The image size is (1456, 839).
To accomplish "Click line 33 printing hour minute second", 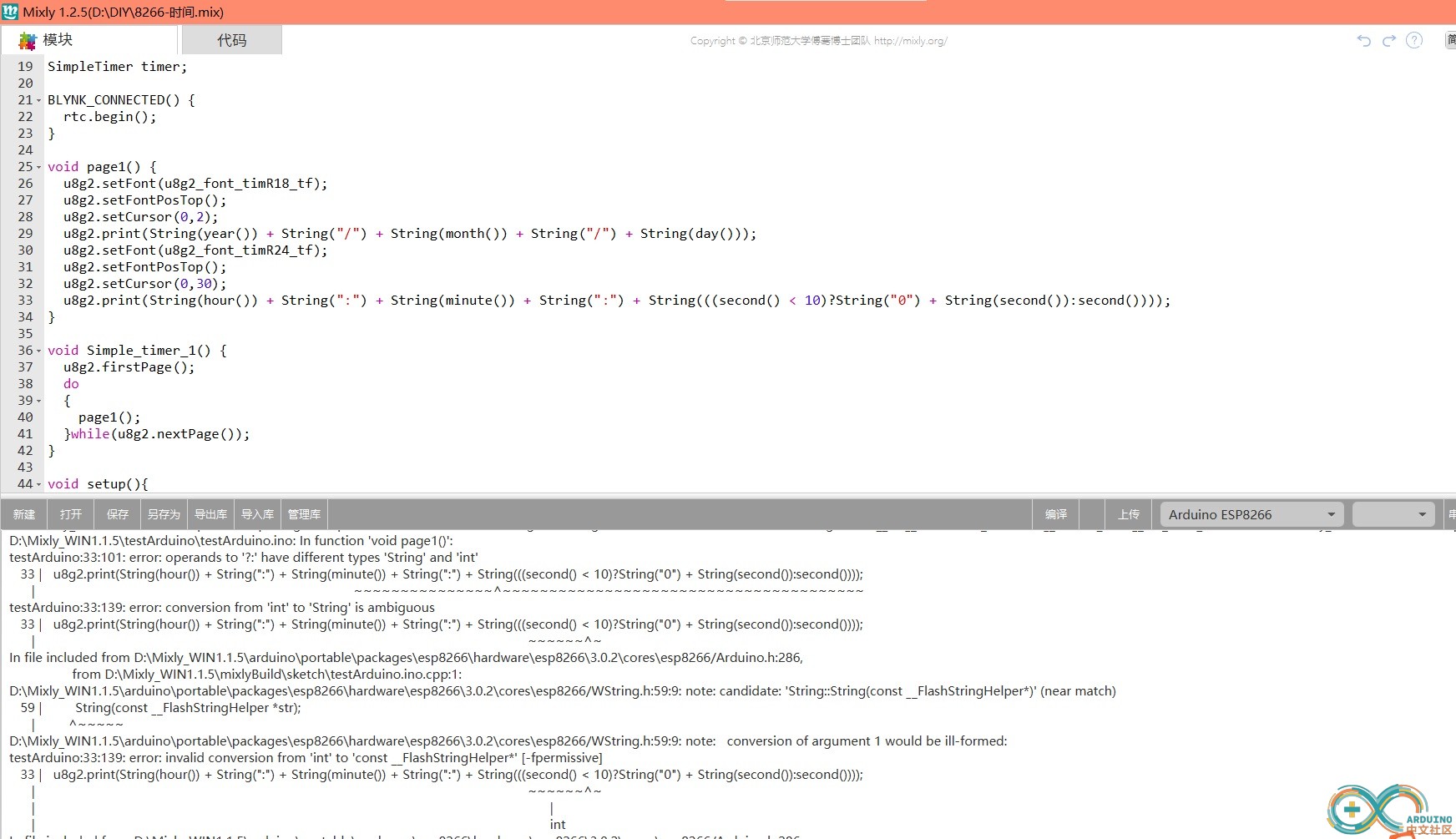I will point(617,301).
